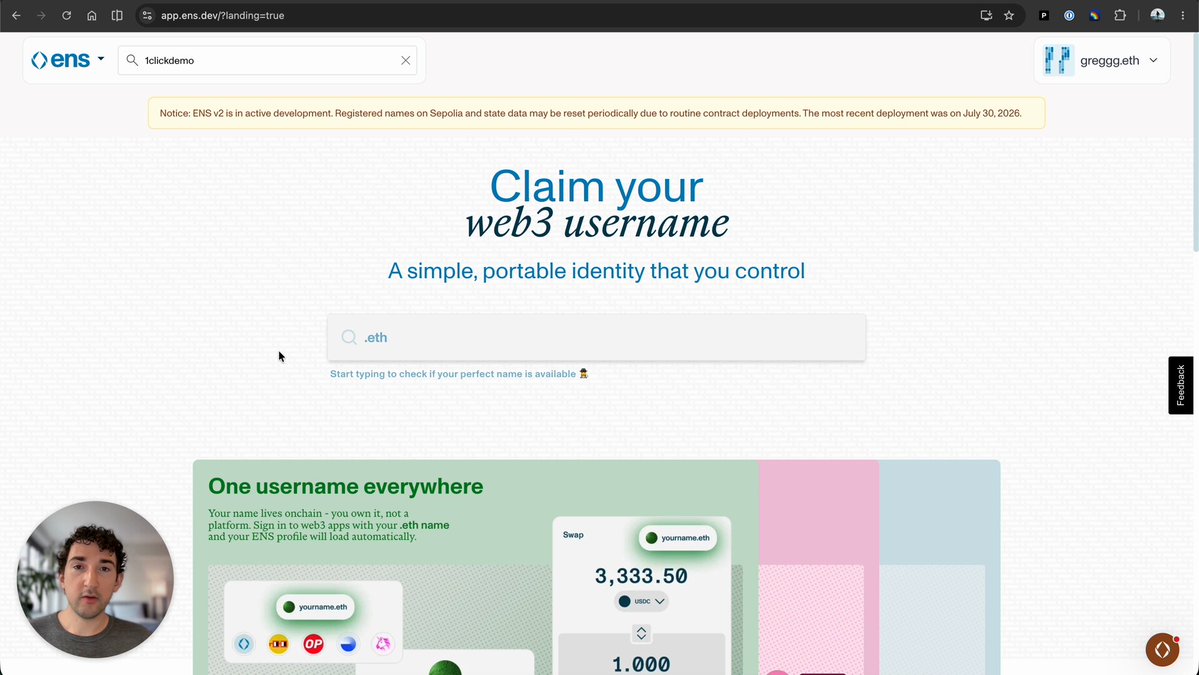Focus the main .eth name search box
The height and width of the screenshot is (675, 1199).
pyautogui.click(x=596, y=337)
